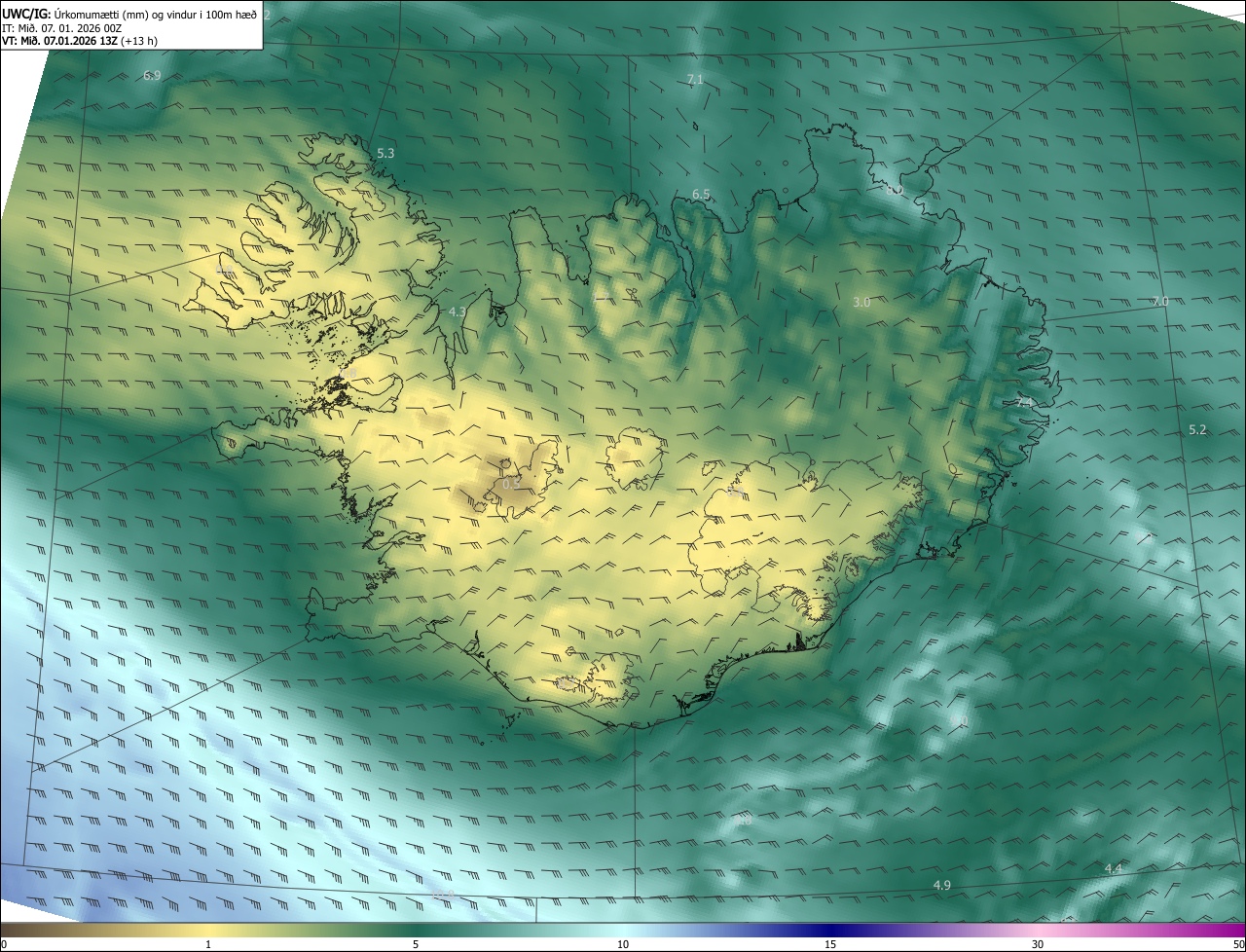Click the colour scale tick label 15
This screenshot has width=1246, height=952.
pyautogui.click(x=830, y=944)
